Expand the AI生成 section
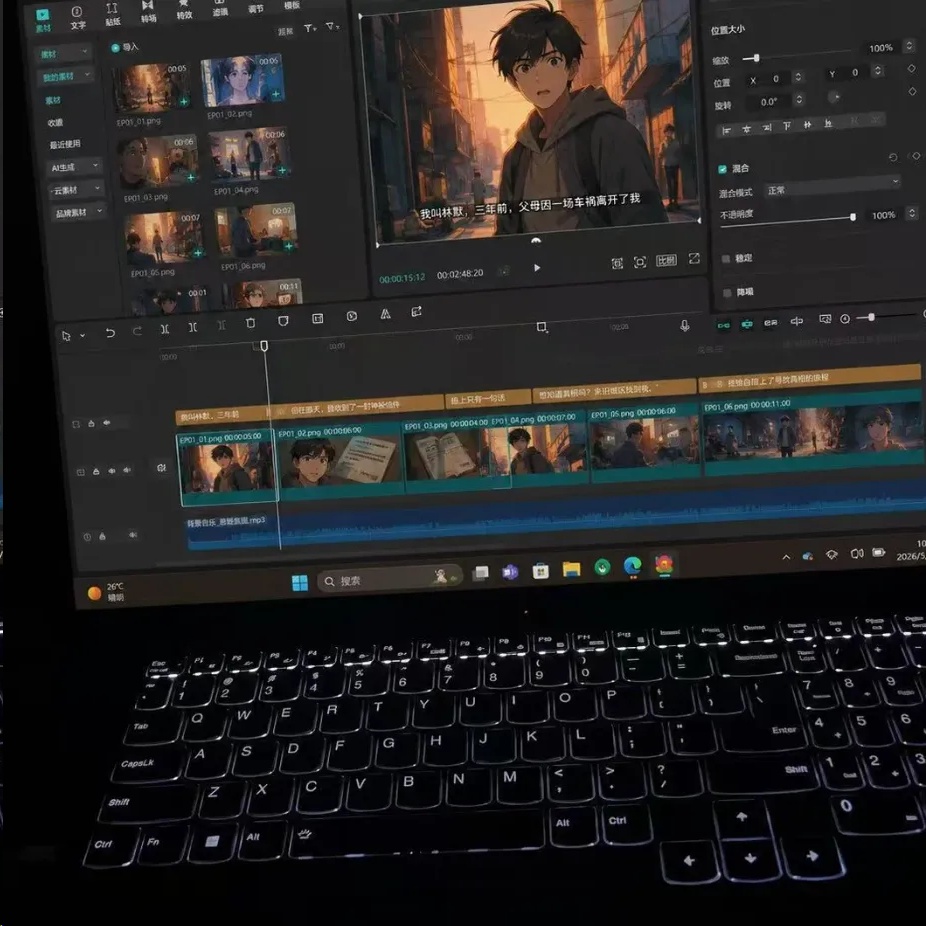Screen dimensions: 926x926 (75, 167)
